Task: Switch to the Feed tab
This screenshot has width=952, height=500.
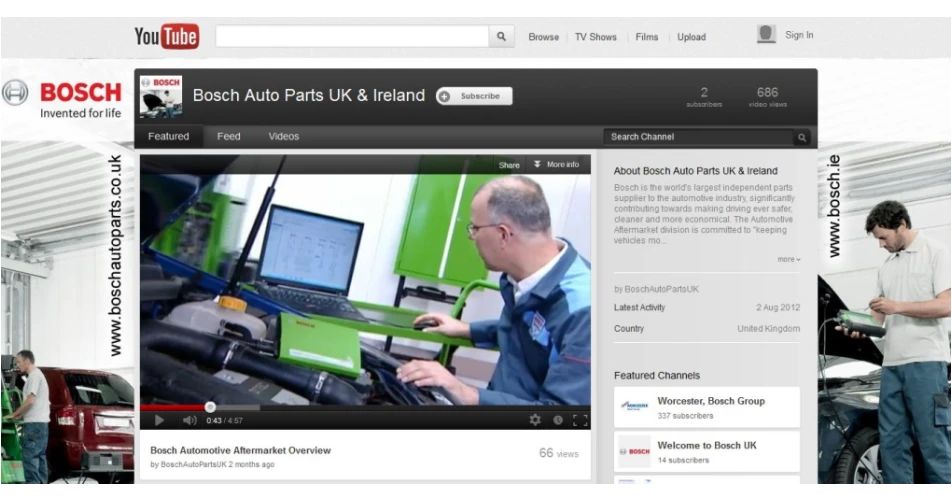Action: (229, 137)
